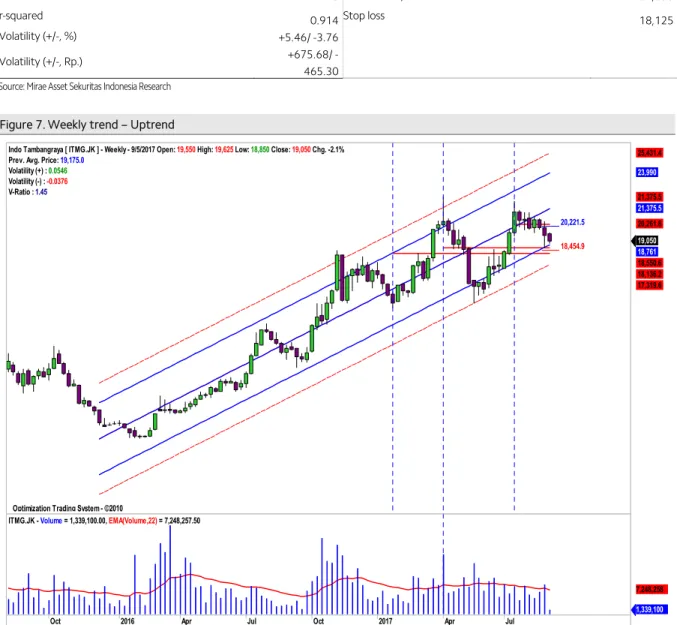Image resolution: width=677 pixels, height=625 pixels.
Task: Click the blue 21,375.5 price axis tag
Action: [x=649, y=208]
